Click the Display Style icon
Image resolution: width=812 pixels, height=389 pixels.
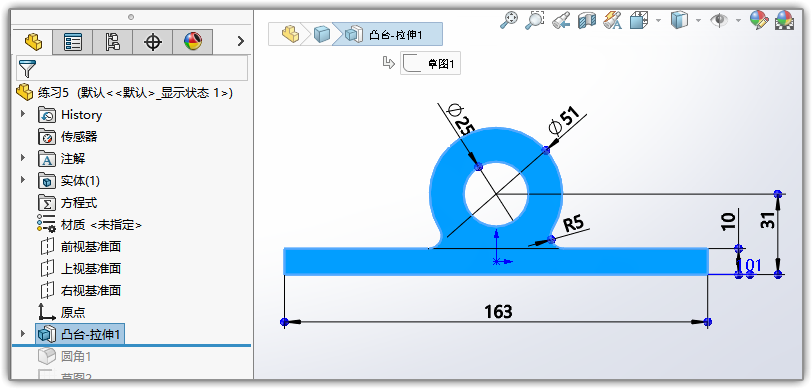click(x=679, y=21)
